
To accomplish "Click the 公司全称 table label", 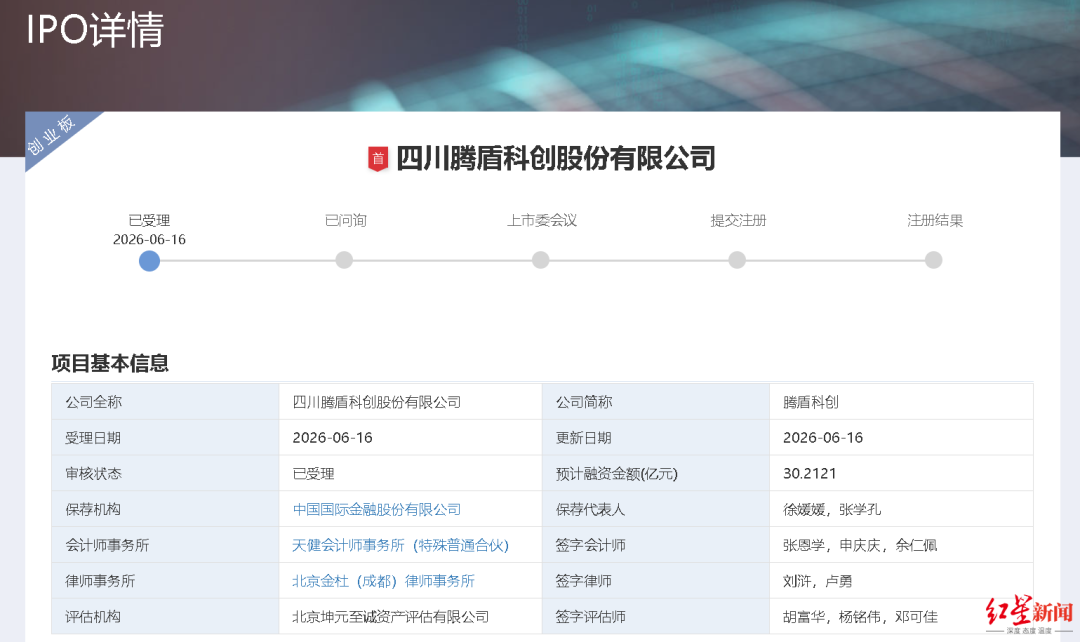I will click(x=94, y=402).
